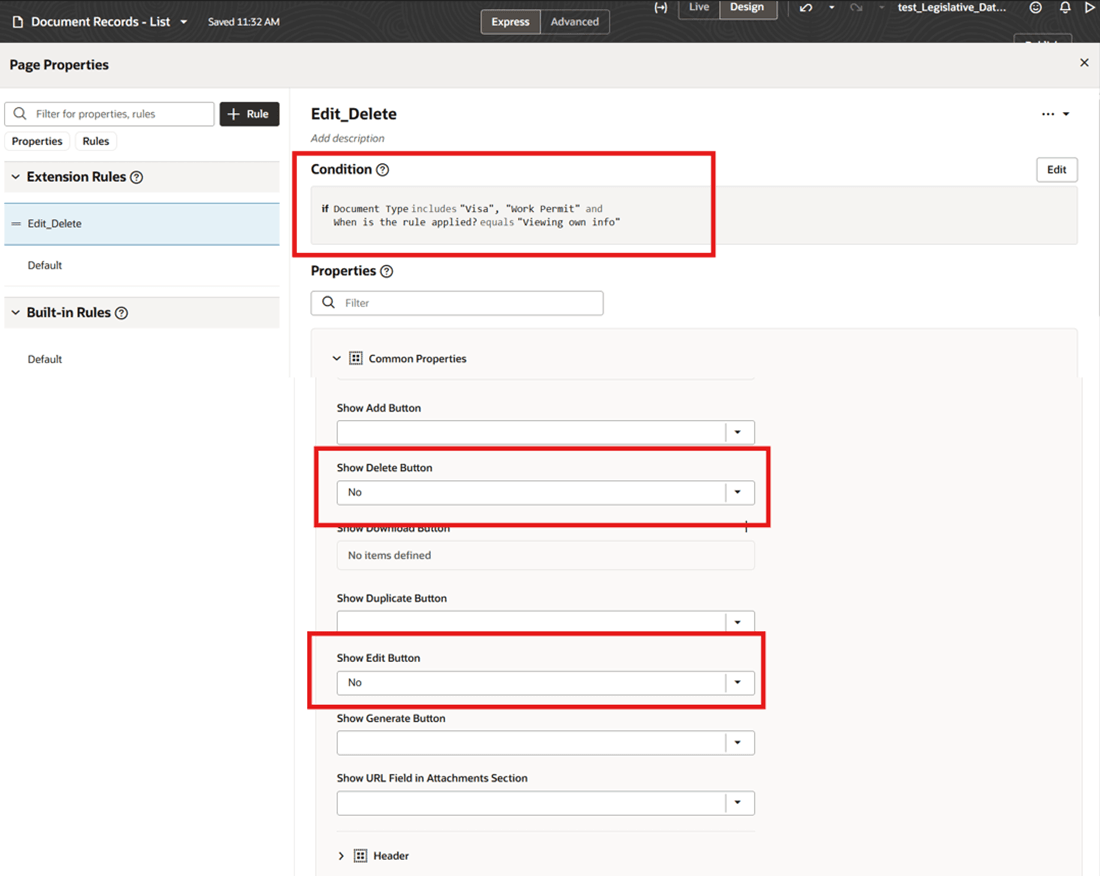
Task: Click the smiley feedback icon
Action: point(1035,8)
